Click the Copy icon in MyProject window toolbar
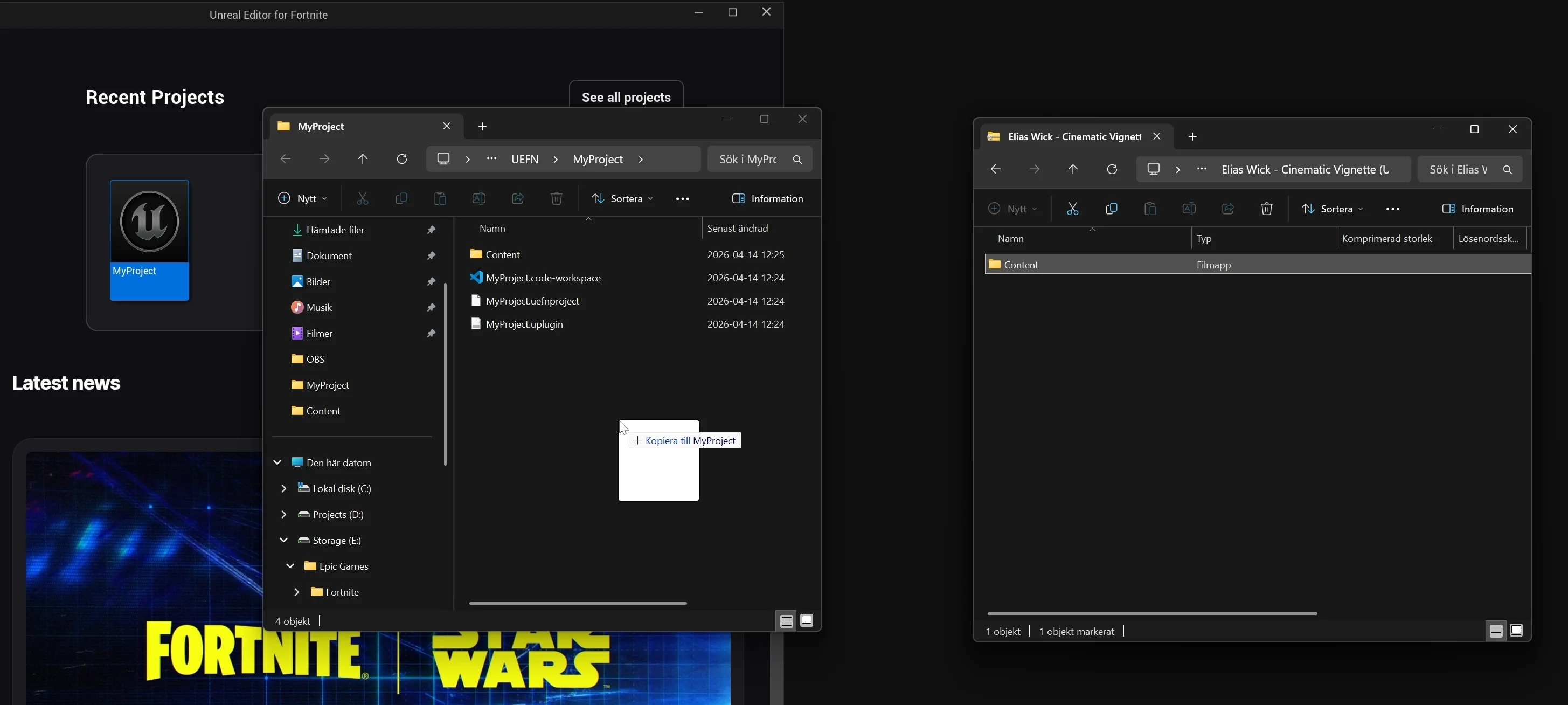The image size is (1568, 705). click(x=401, y=198)
